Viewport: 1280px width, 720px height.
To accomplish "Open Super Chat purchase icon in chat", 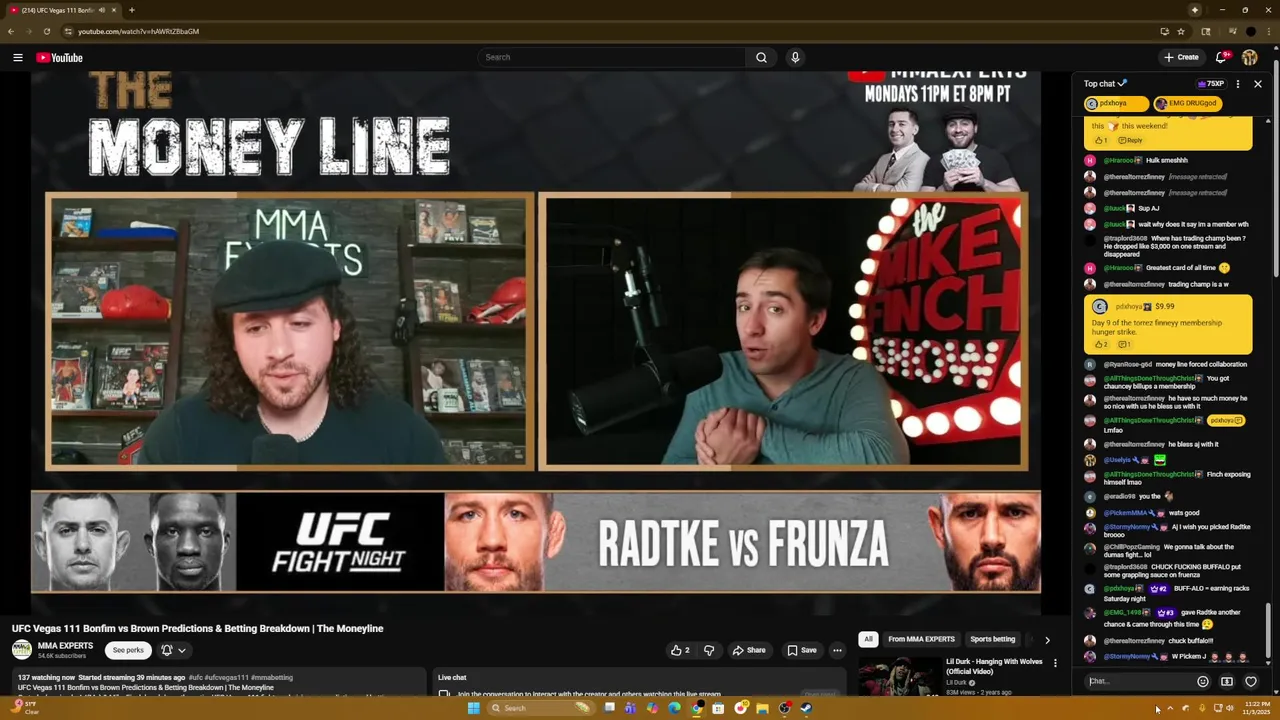I will [x=1227, y=682].
